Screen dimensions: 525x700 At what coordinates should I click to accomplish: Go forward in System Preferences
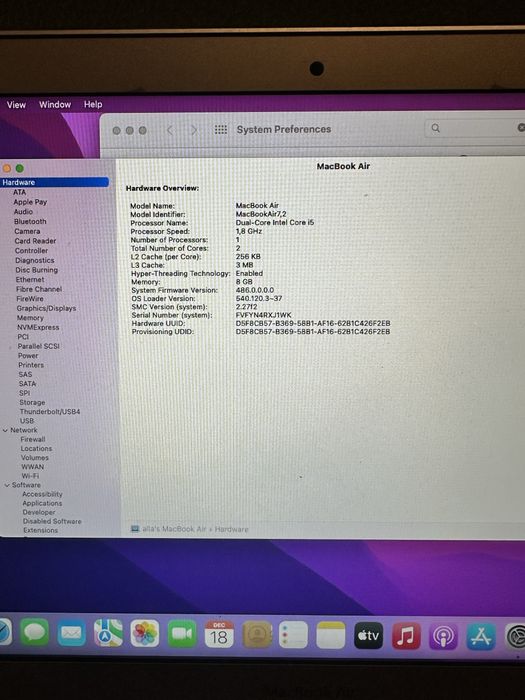pos(194,130)
